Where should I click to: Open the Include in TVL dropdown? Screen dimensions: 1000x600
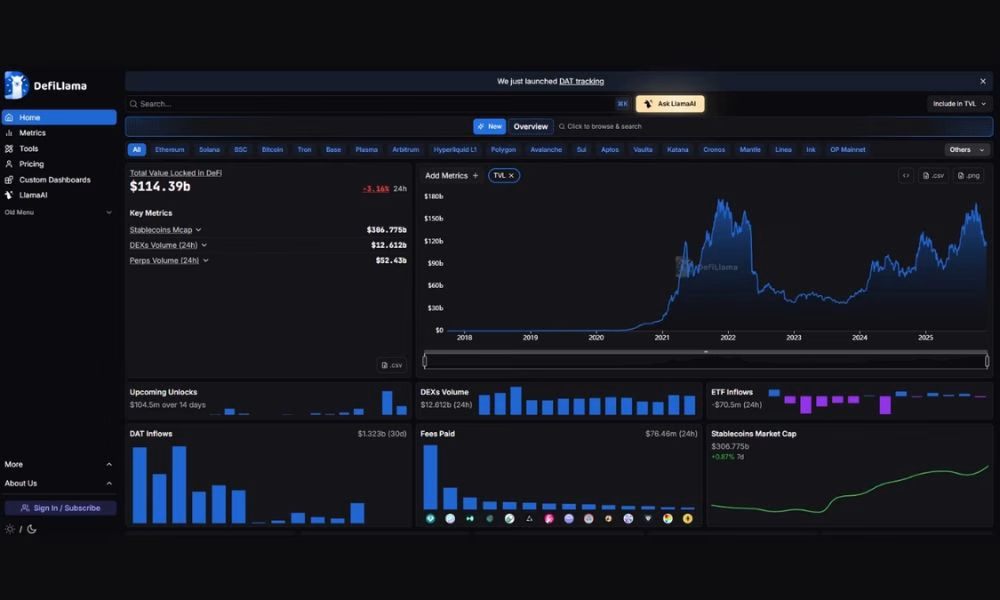(959, 103)
